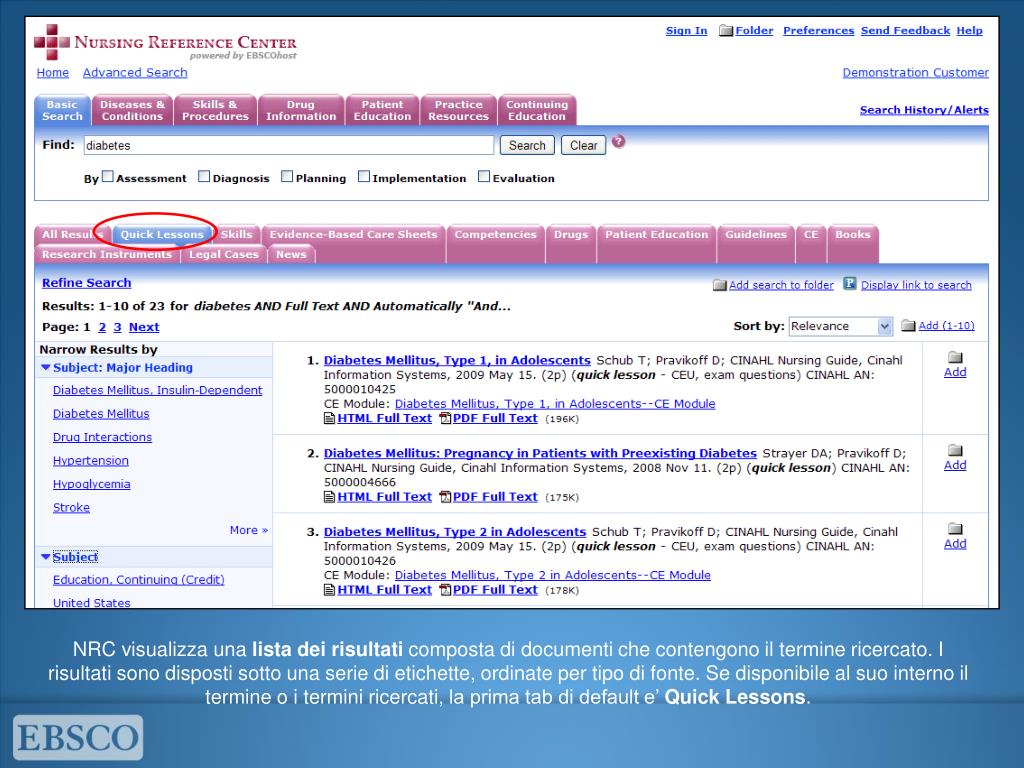This screenshot has width=1024, height=768.
Task: Open the Research Instruments tab
Action: (107, 254)
